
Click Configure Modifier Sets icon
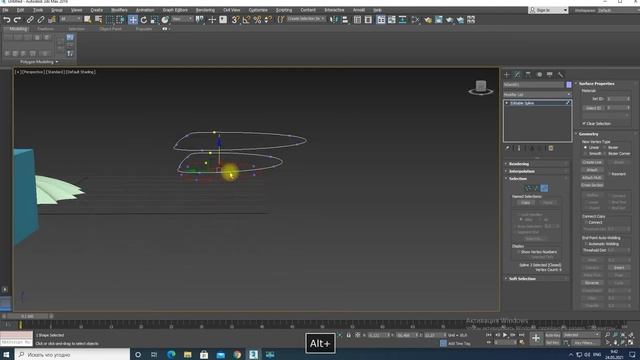point(551,148)
